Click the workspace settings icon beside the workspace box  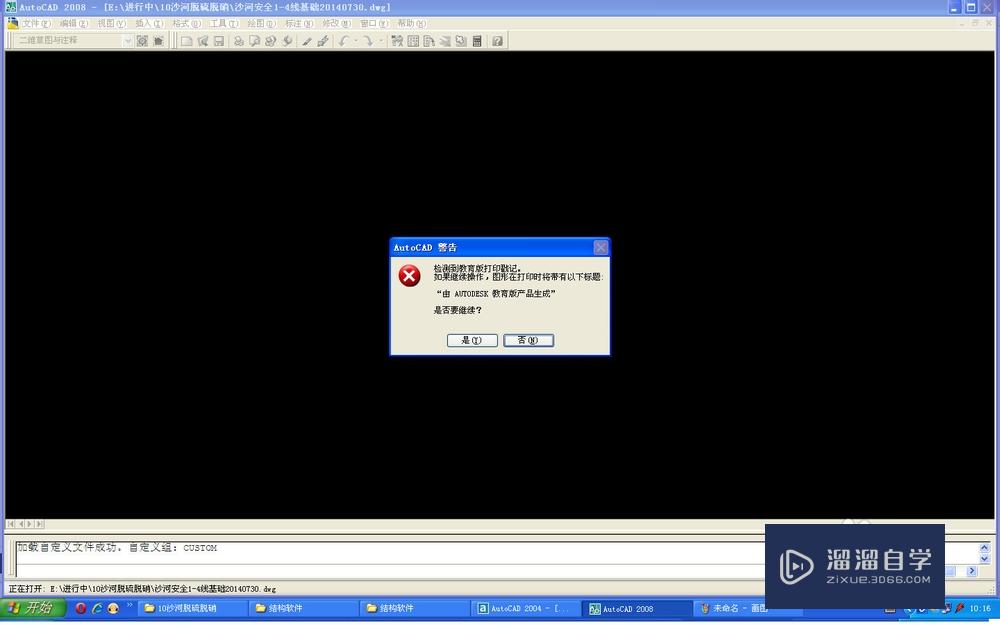(142, 40)
